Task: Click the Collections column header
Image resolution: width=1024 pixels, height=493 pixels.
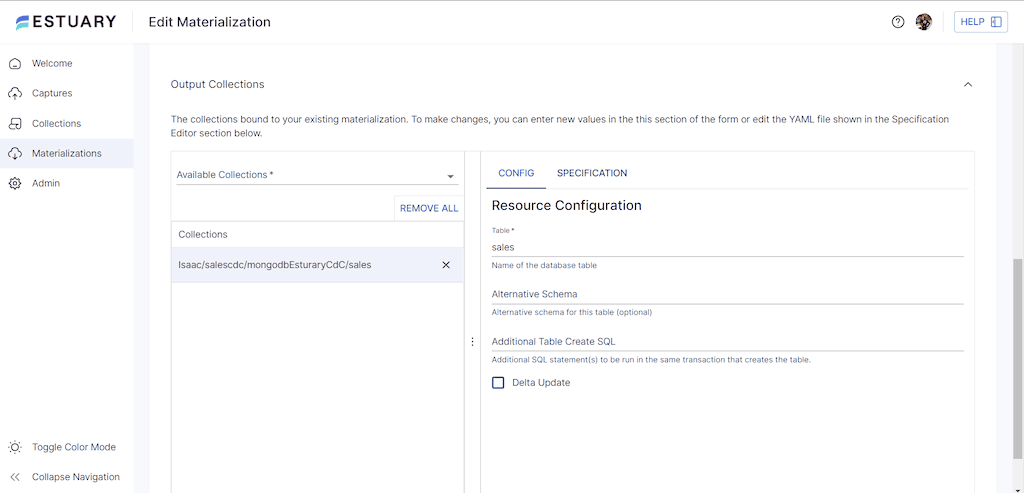Action: point(202,234)
